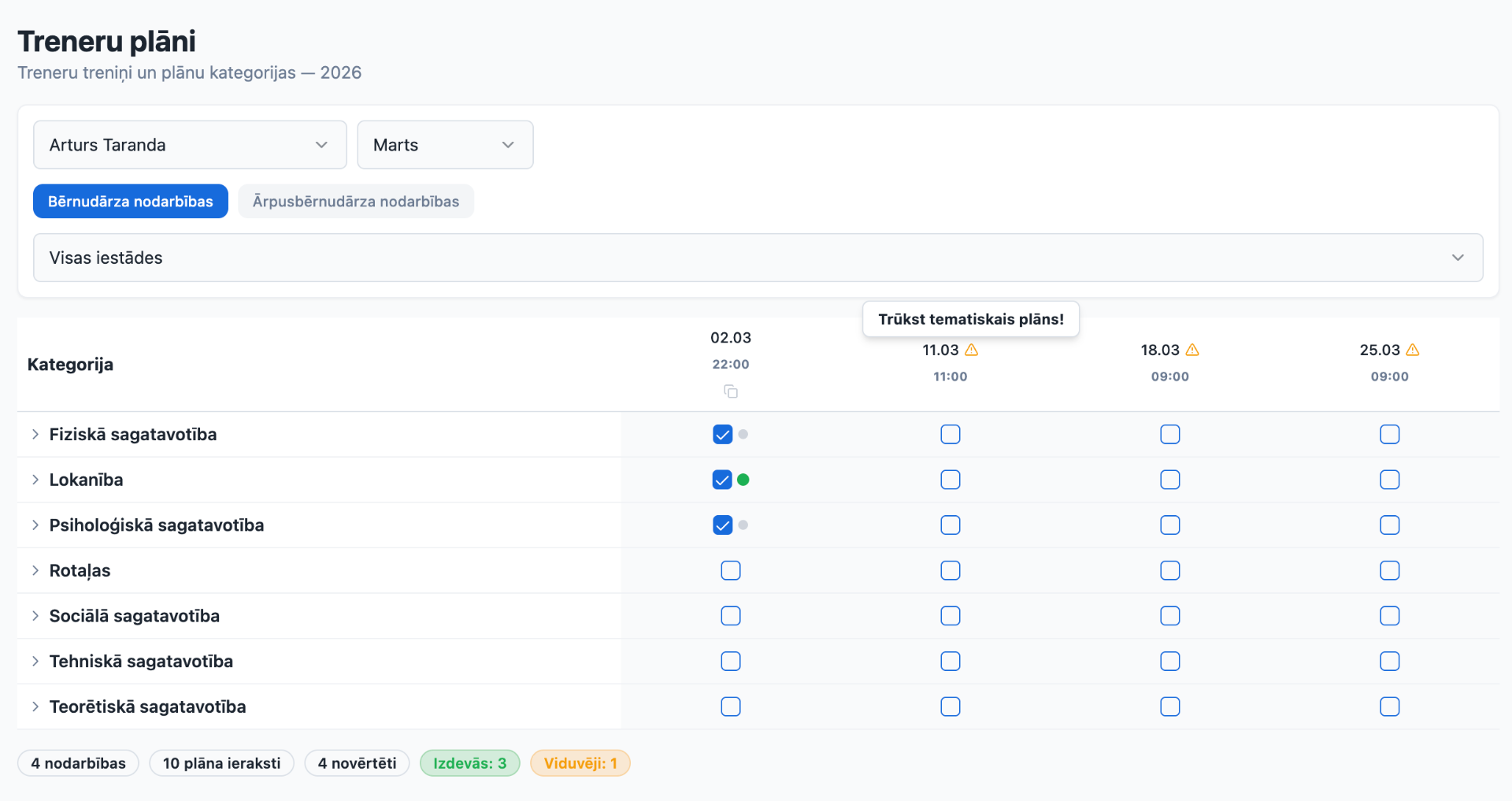Click the Viduvēji: 1 badge
Image resolution: width=1512 pixels, height=801 pixels.
tap(580, 763)
